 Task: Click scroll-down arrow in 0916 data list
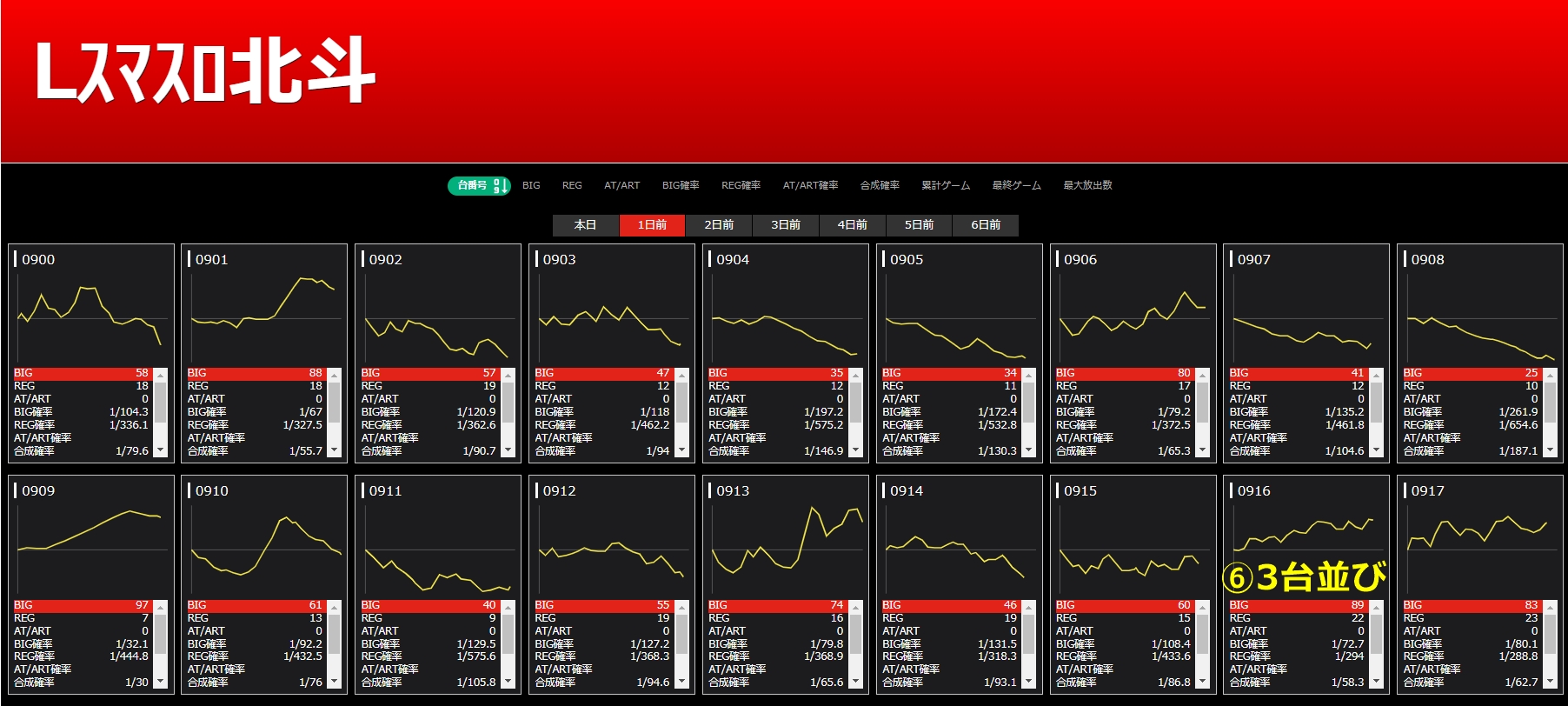[x=1377, y=682]
